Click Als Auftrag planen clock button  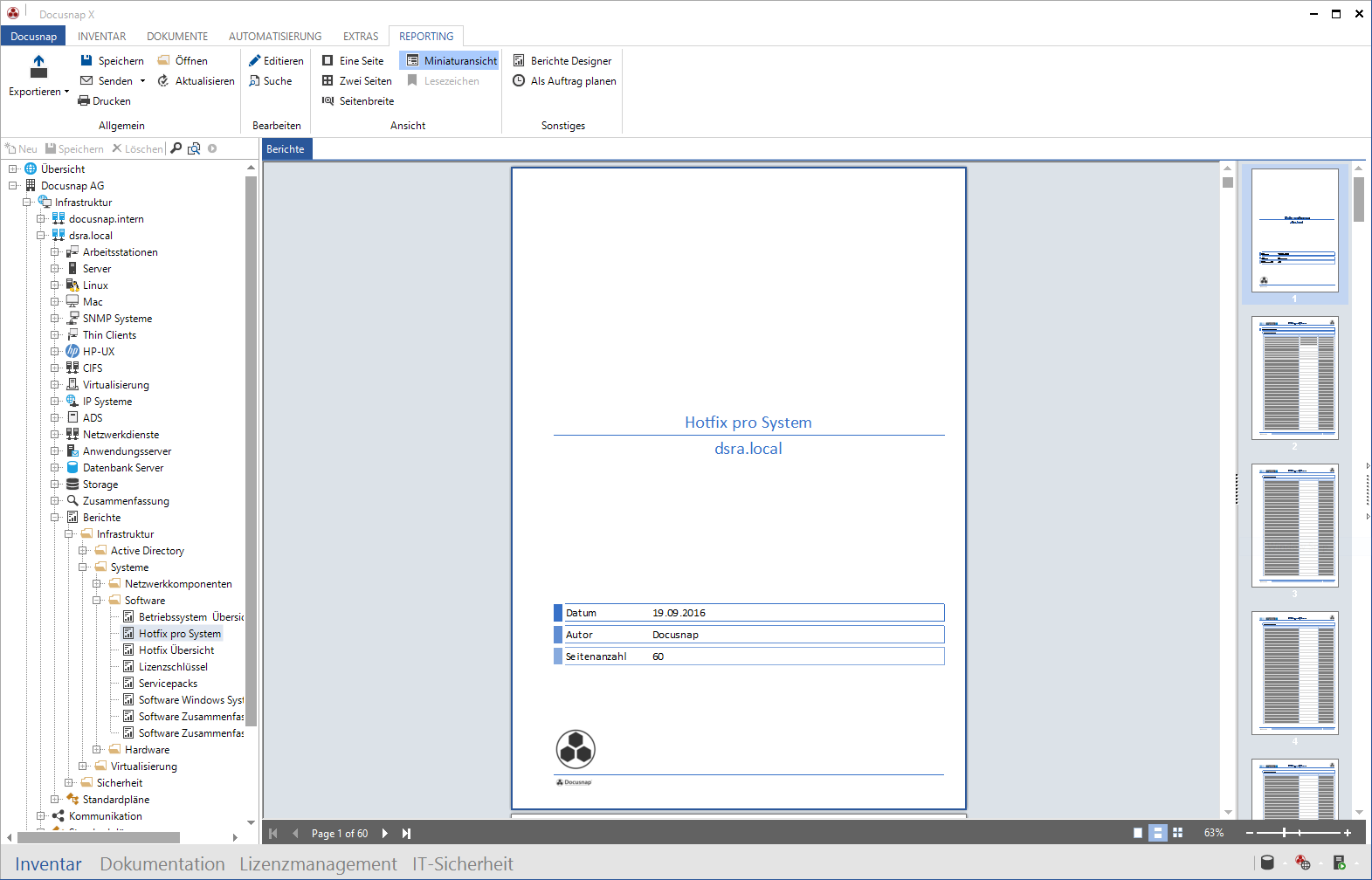pos(564,80)
